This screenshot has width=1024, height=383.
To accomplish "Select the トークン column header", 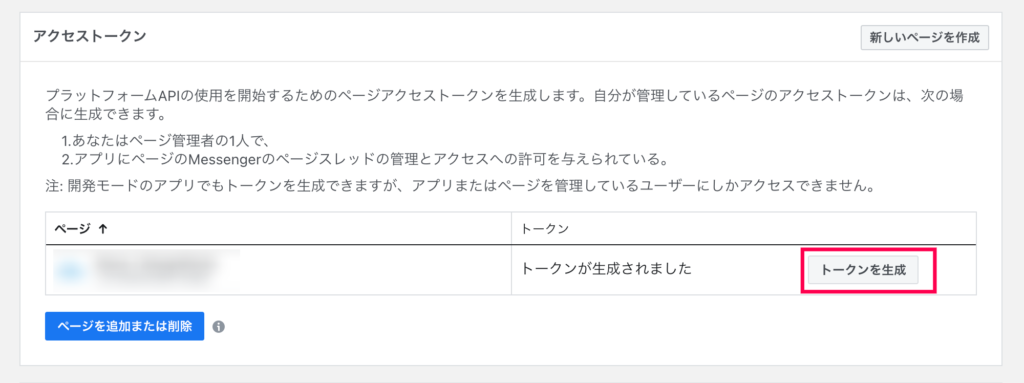I will tap(544, 229).
